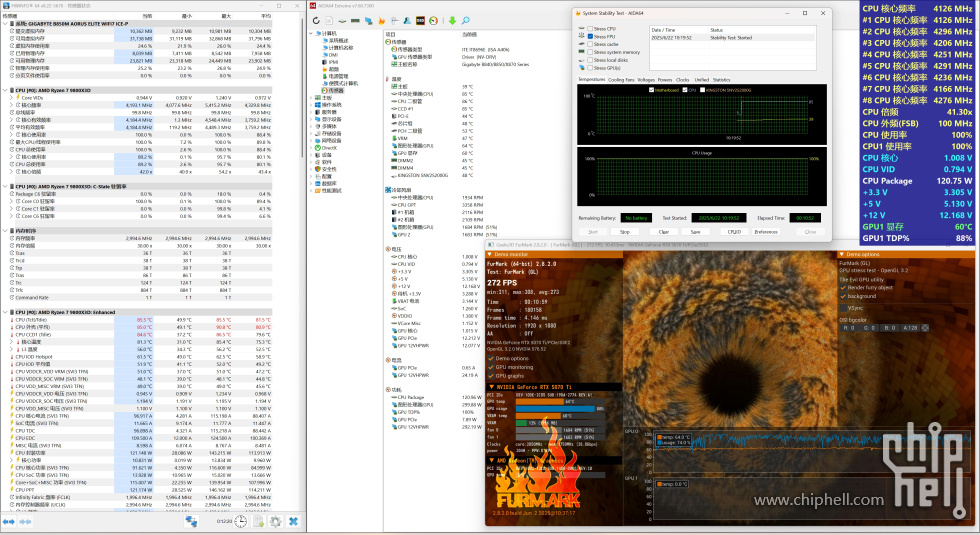Open HWiNFO settings gear icon
Viewport: 980px width, 535px height.
pyautogui.click(x=275, y=521)
